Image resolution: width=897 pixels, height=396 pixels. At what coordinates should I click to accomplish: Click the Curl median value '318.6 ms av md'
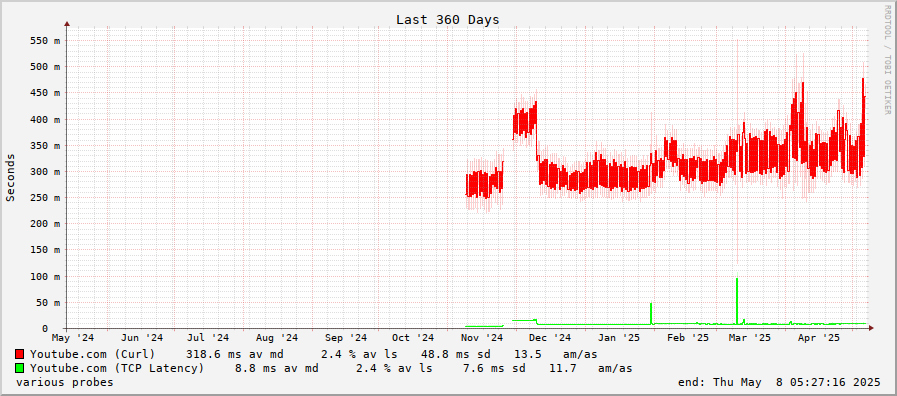tap(235, 354)
